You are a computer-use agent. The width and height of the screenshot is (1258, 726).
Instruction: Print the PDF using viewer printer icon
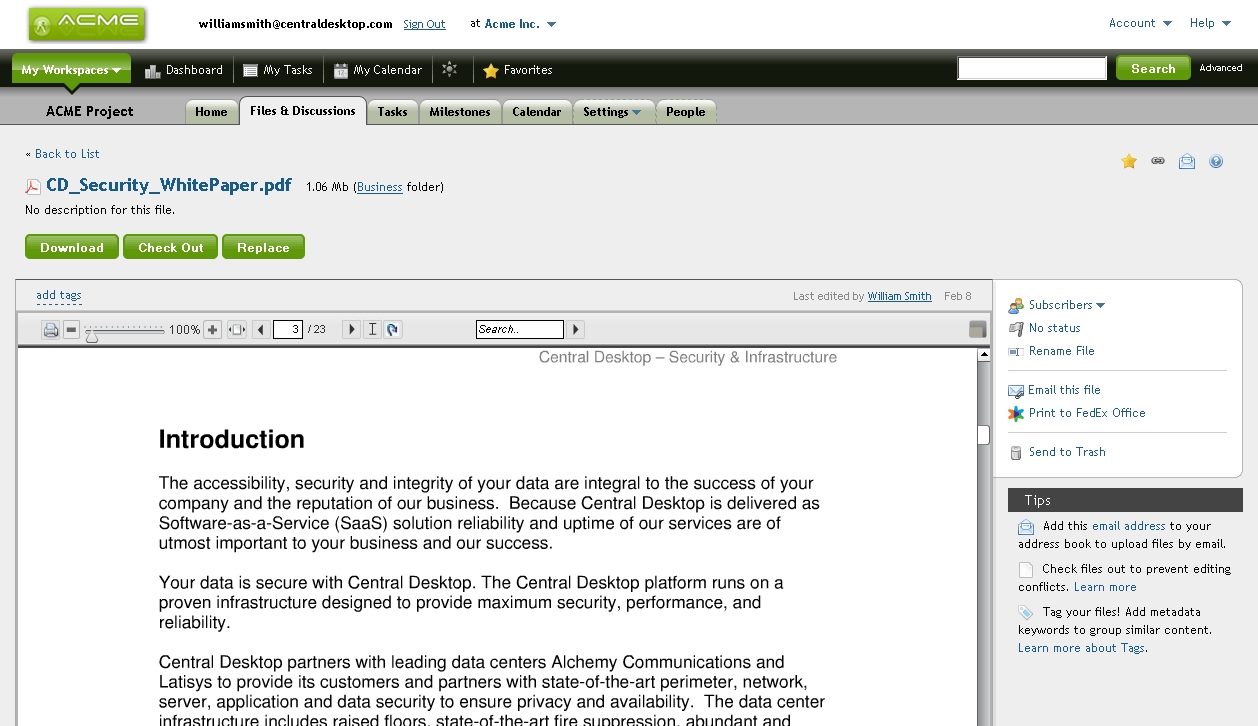click(51, 329)
